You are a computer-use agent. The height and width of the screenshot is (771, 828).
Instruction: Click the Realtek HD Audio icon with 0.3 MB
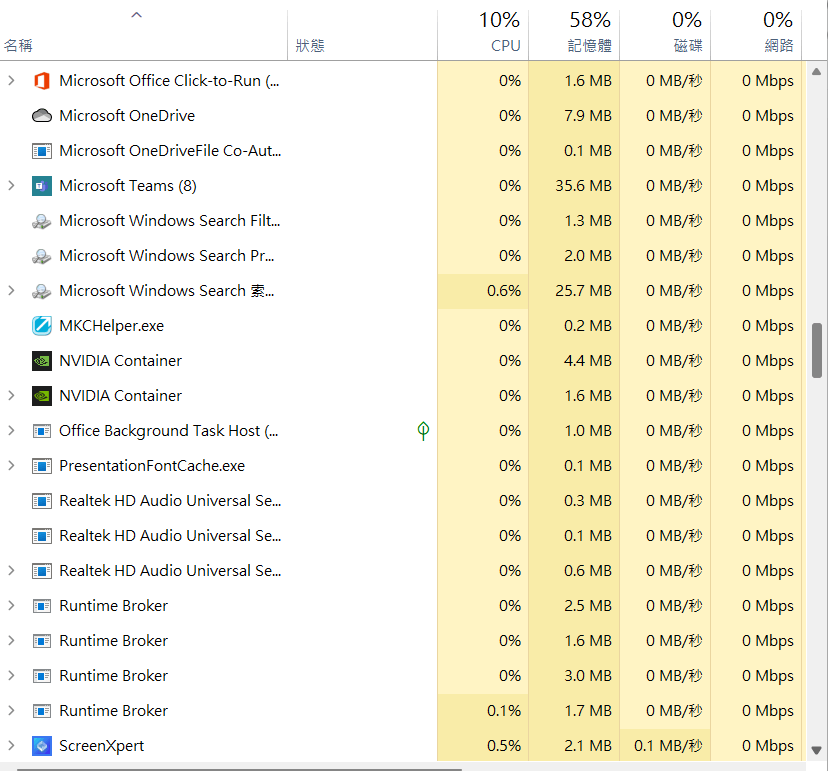point(42,501)
